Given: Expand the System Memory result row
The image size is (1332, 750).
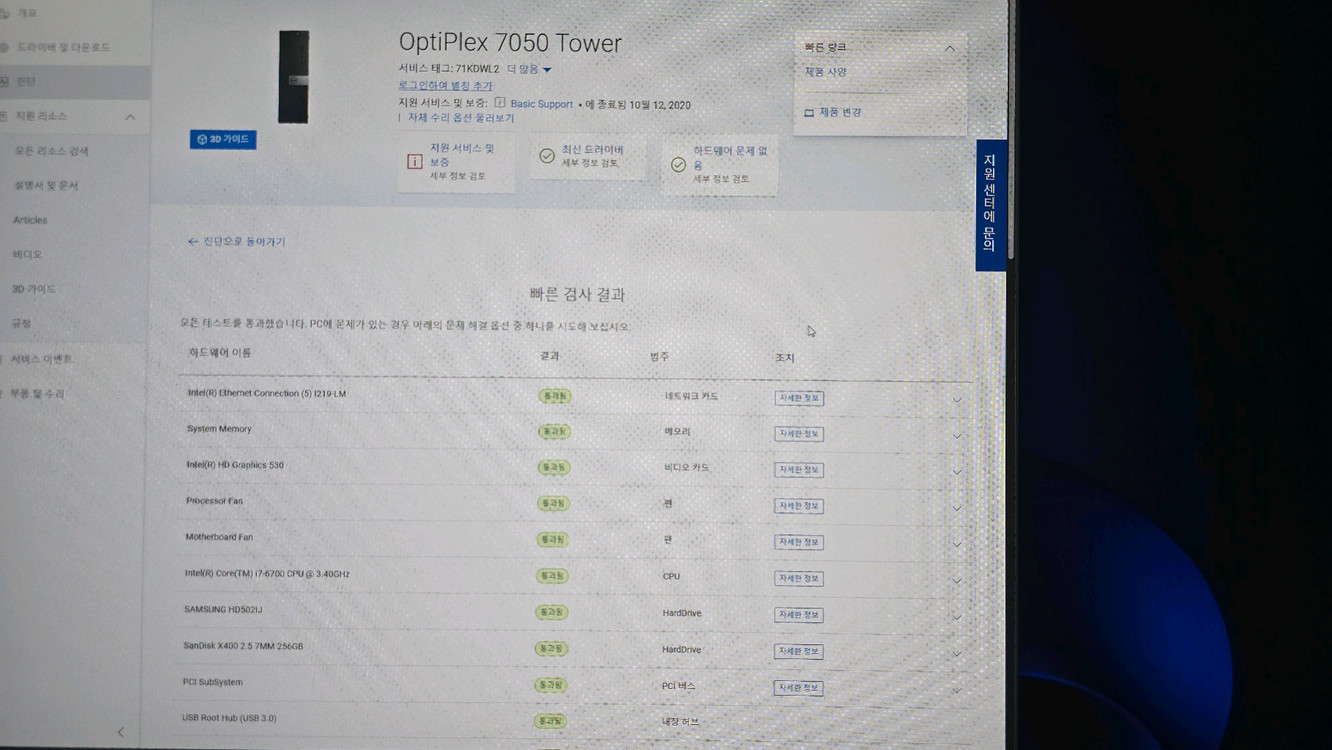Looking at the screenshot, I should click(x=957, y=435).
